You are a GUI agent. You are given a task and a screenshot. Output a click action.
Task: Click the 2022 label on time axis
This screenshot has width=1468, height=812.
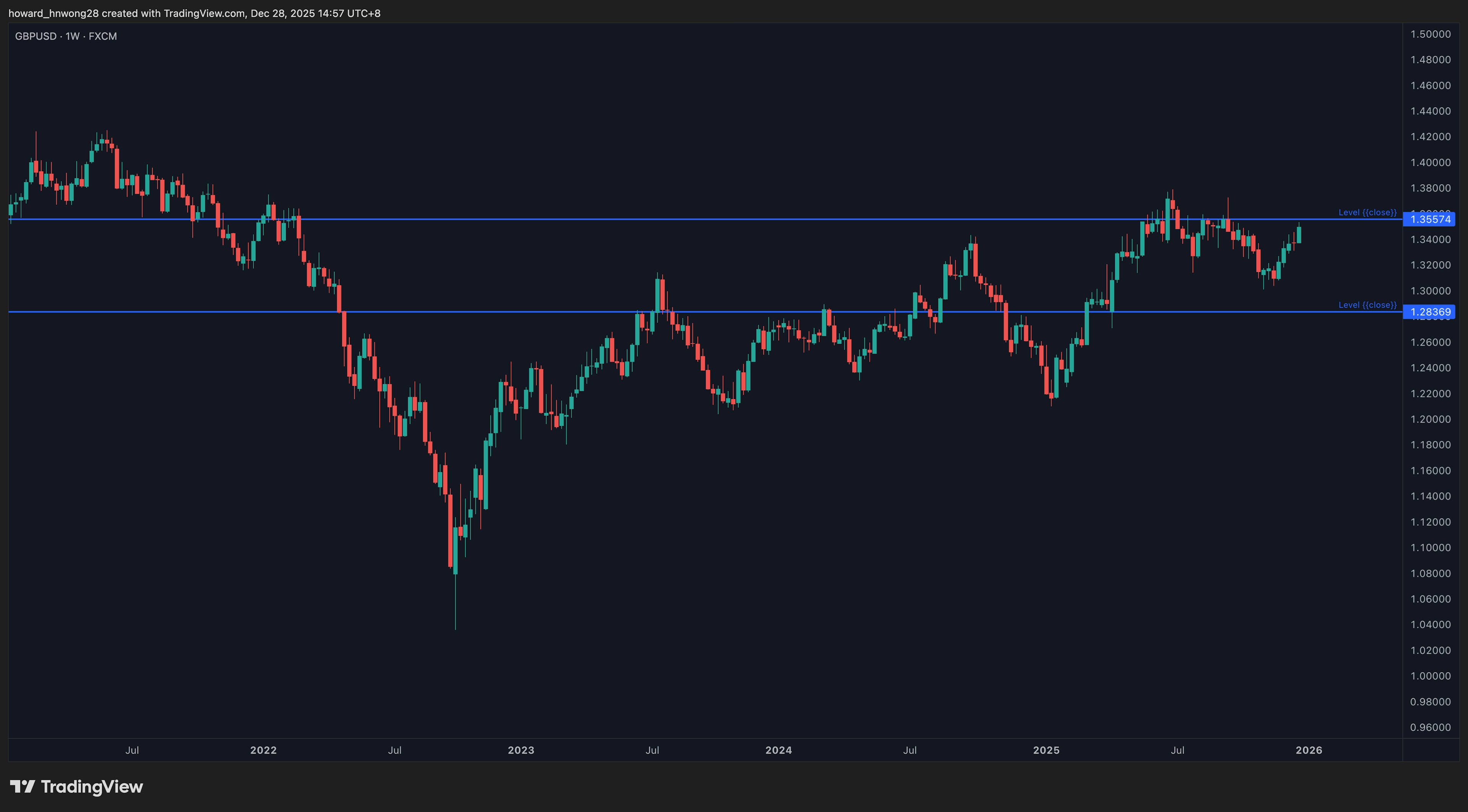point(263,750)
